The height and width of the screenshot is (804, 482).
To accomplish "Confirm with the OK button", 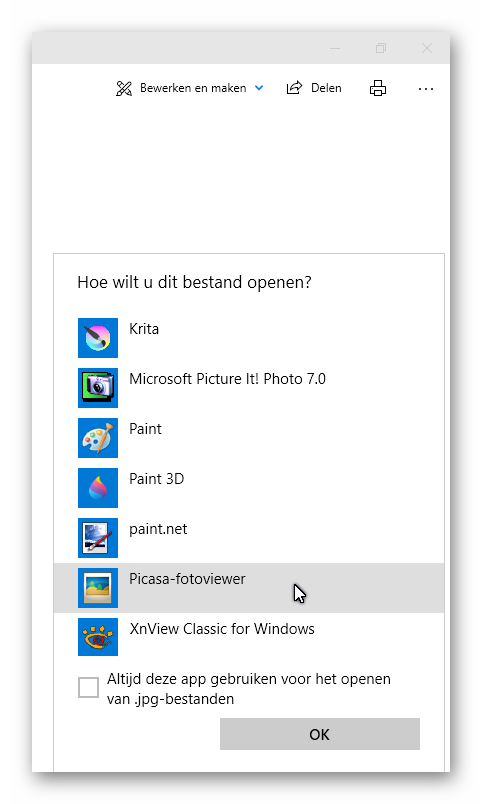I will pos(320,734).
